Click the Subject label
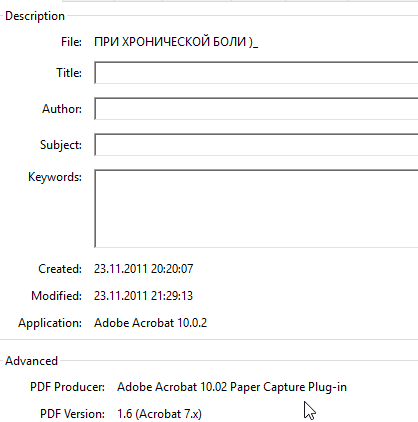Screen dimensions: 418x422 tap(61, 145)
